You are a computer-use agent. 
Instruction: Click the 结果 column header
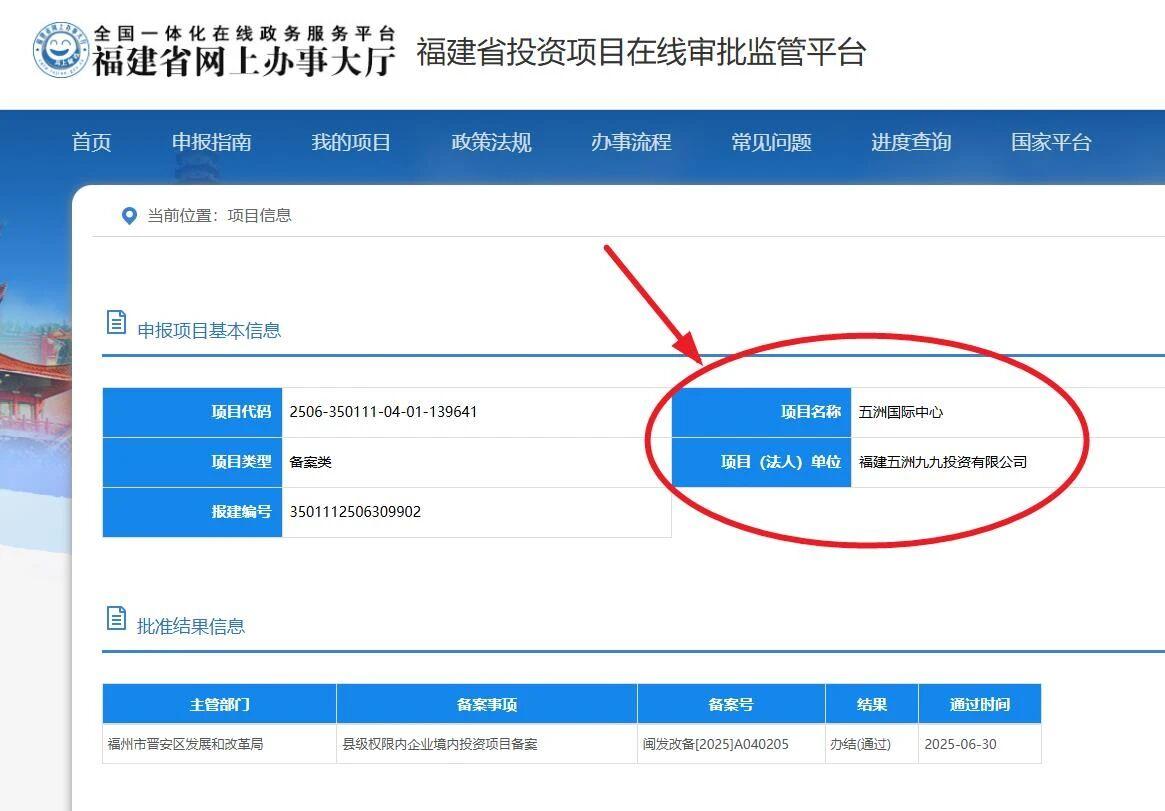click(872, 704)
